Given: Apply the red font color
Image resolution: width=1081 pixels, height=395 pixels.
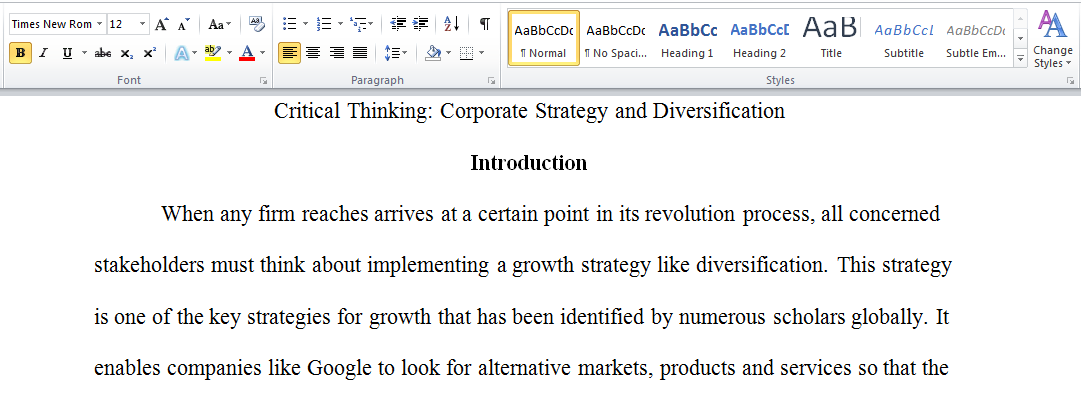Looking at the screenshot, I should pos(247,53).
